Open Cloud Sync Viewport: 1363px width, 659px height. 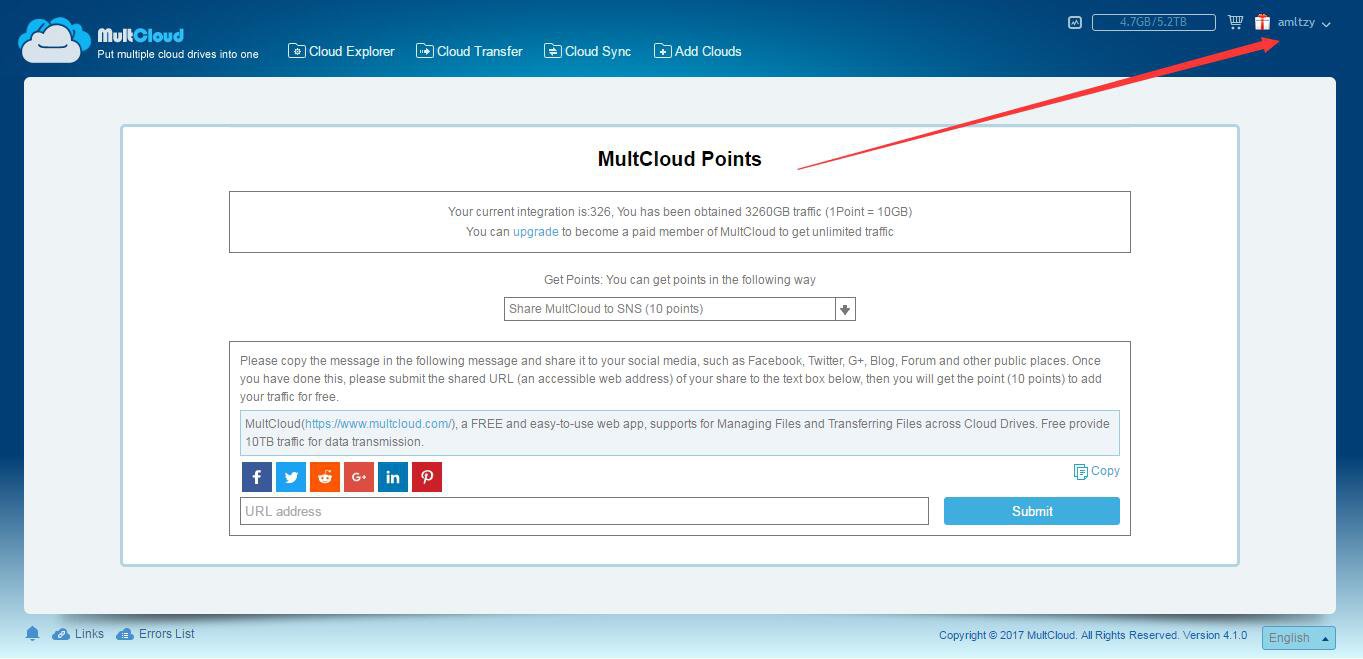pos(587,51)
